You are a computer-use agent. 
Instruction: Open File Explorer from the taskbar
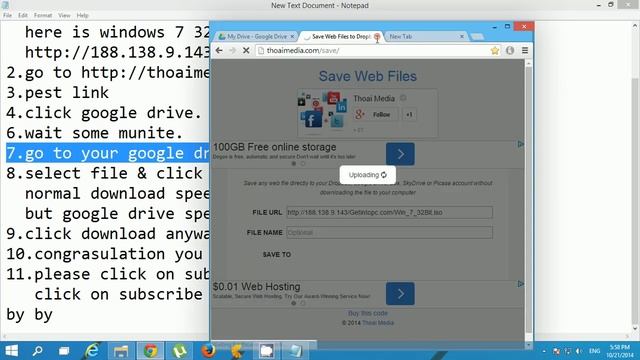click(x=121, y=351)
